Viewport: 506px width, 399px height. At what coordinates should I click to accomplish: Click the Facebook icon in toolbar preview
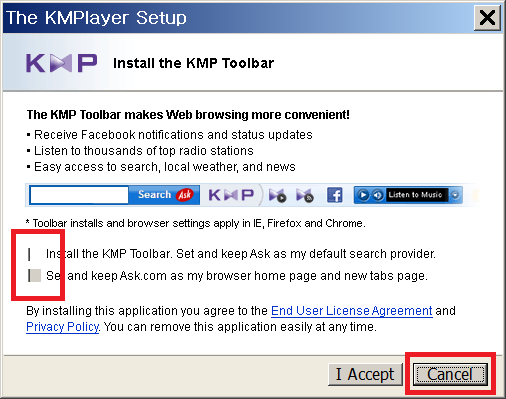tap(335, 195)
